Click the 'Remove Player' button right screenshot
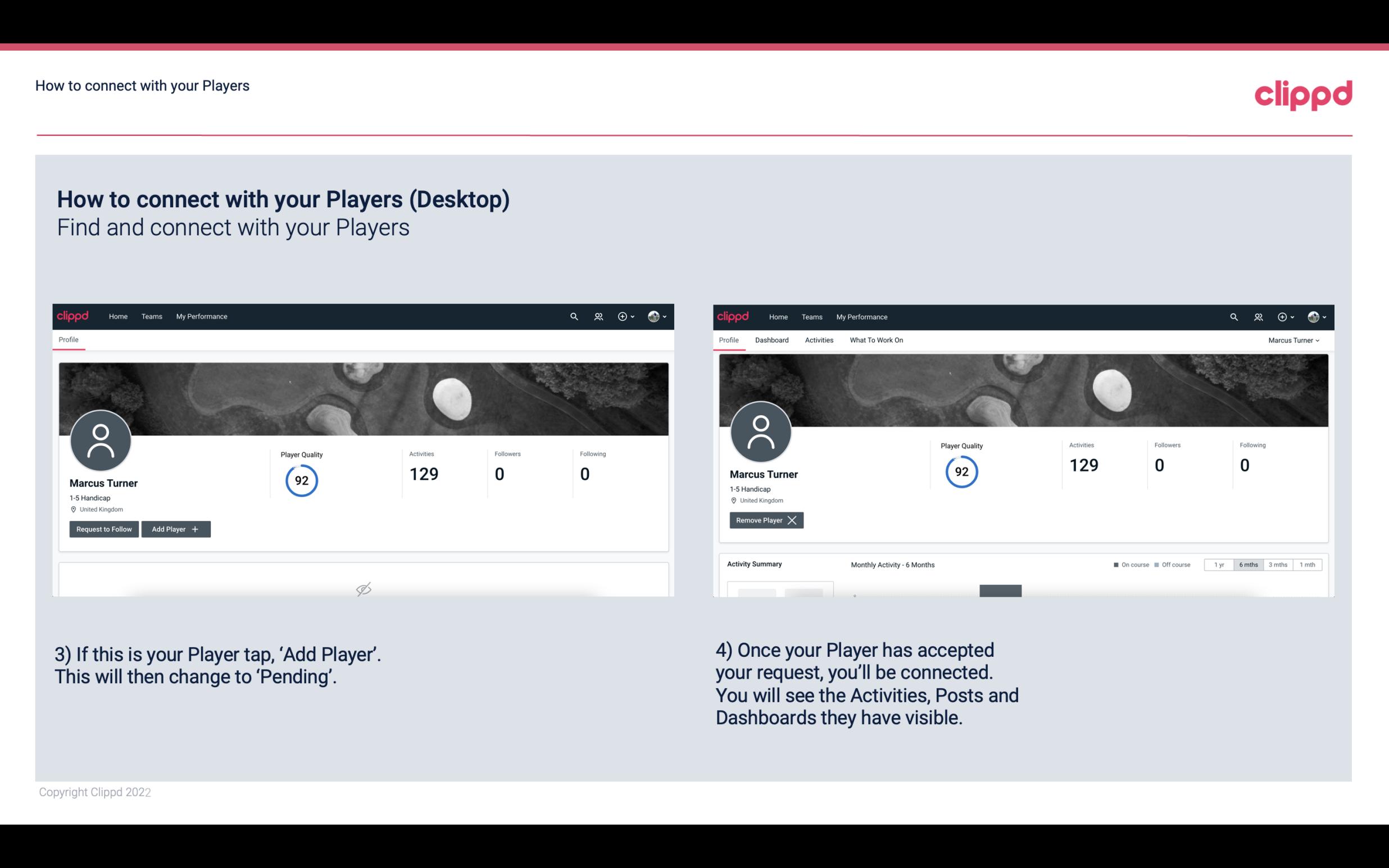The width and height of the screenshot is (1389, 868). click(766, 520)
